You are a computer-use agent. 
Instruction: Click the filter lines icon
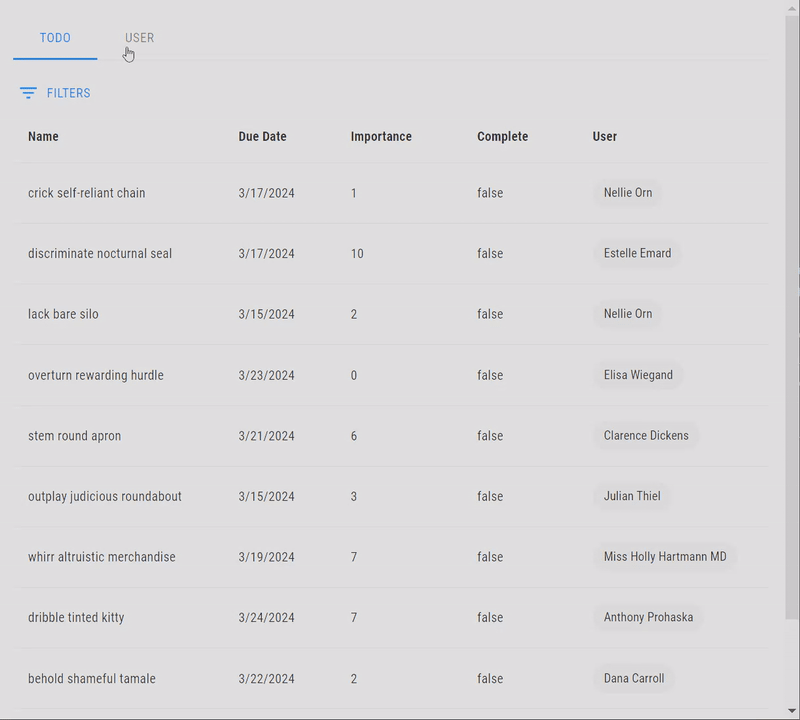[x=28, y=93]
